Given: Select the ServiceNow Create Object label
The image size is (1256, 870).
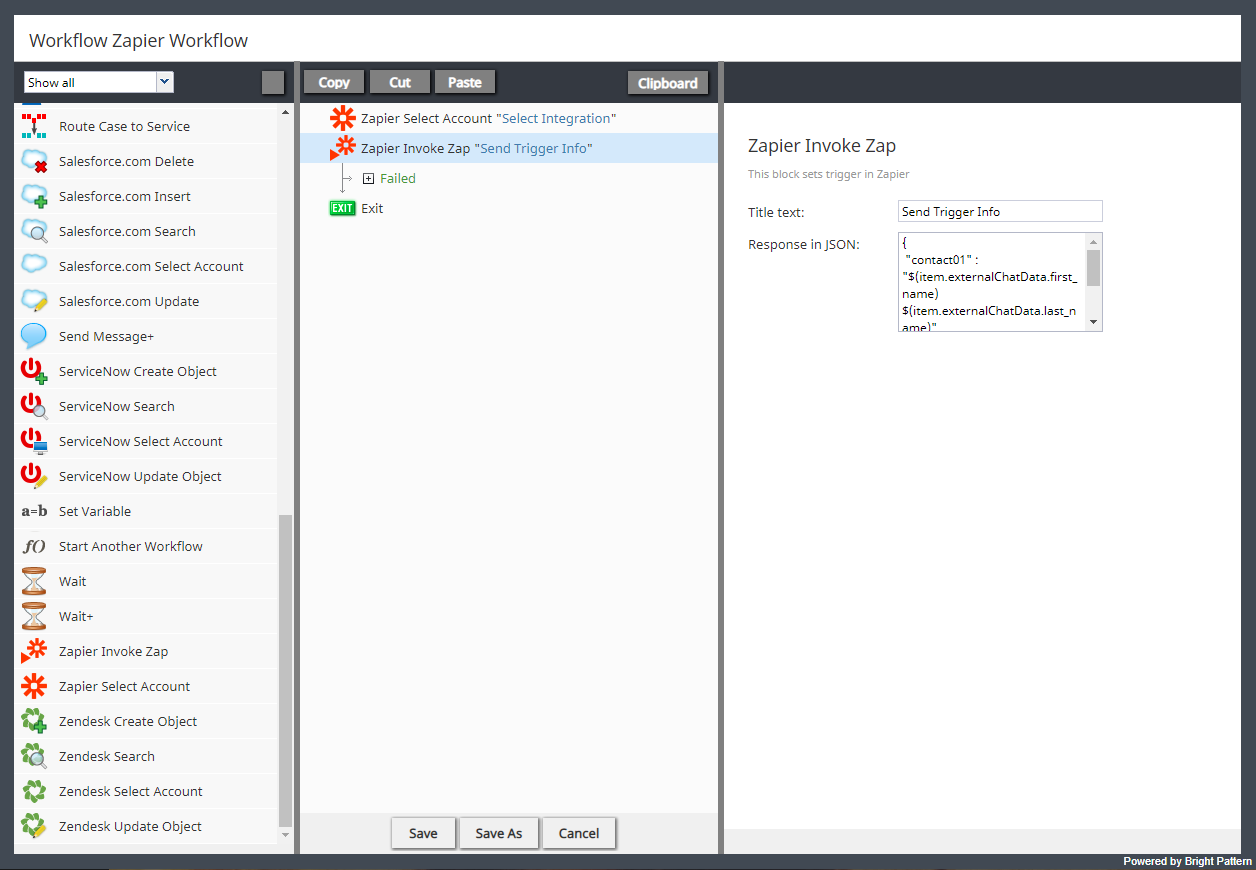Looking at the screenshot, I should coord(138,371).
